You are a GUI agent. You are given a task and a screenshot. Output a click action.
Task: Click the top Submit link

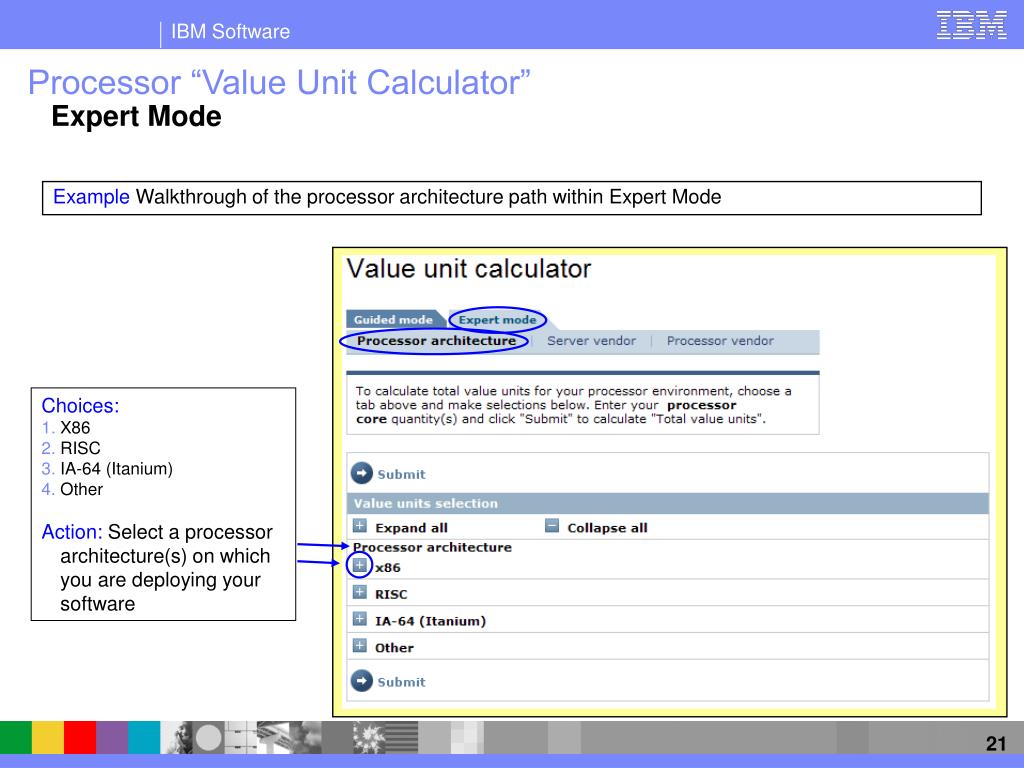tap(401, 475)
